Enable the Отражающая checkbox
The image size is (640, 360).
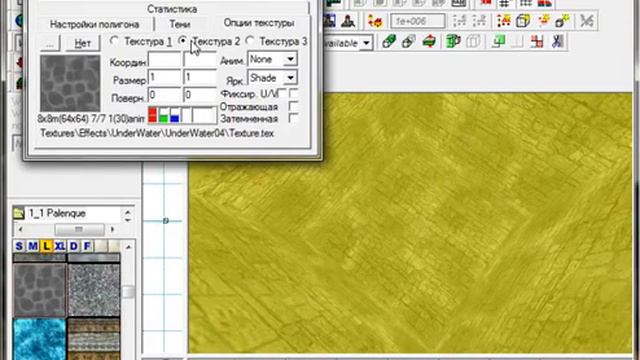pos(293,106)
